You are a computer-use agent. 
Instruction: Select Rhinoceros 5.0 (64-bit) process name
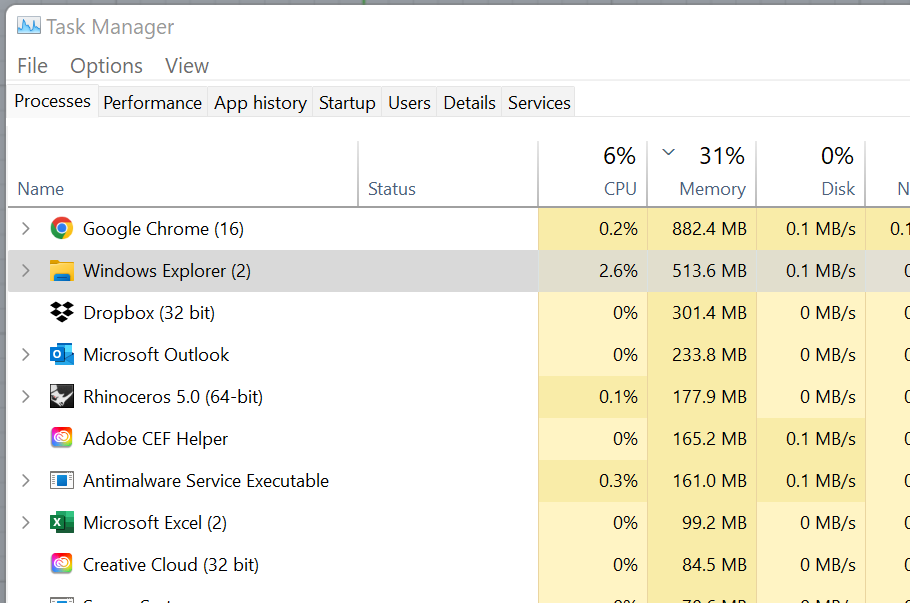pyautogui.click(x=173, y=397)
